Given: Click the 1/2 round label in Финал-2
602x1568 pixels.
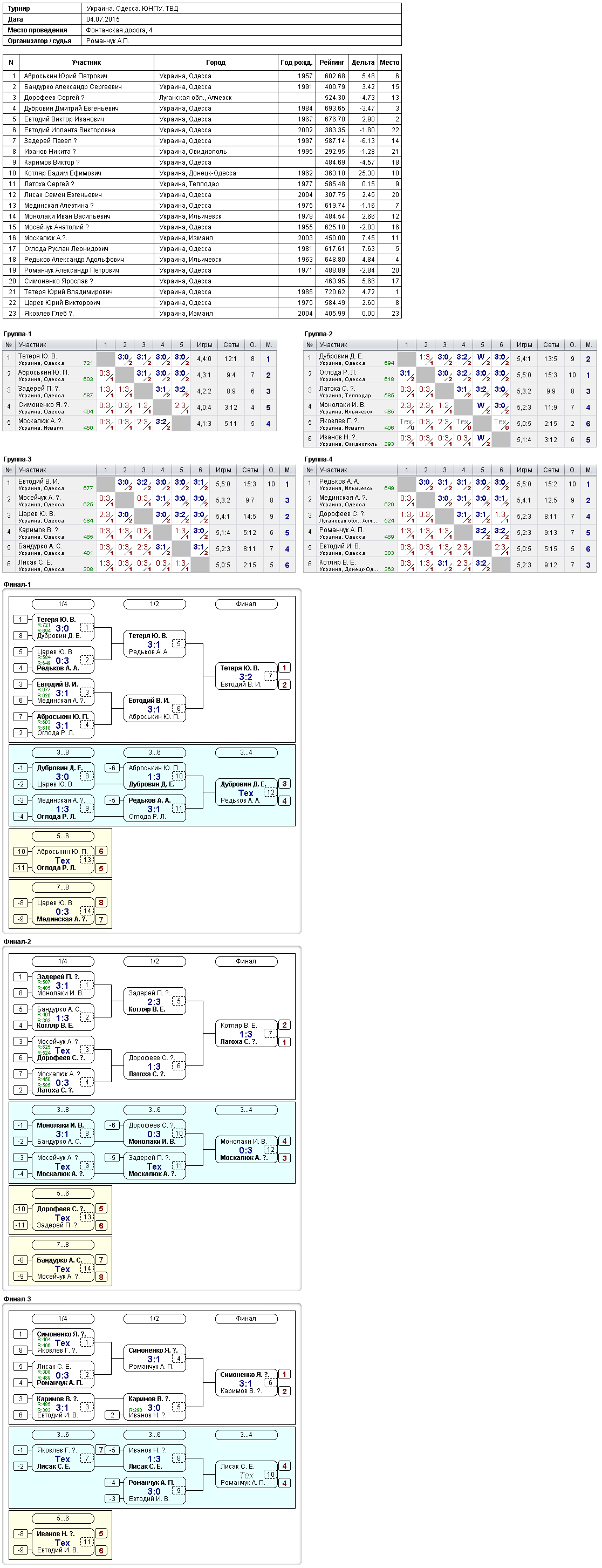Looking at the screenshot, I should click(154, 961).
